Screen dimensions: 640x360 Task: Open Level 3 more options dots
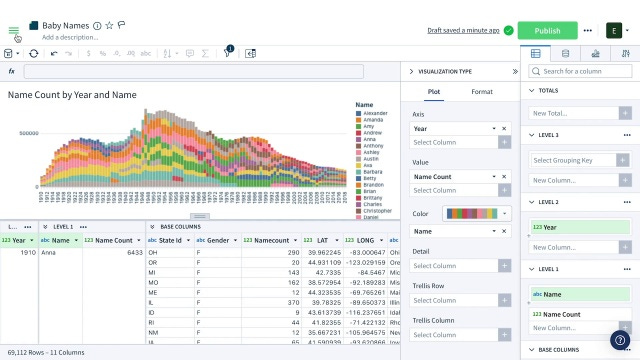(627, 135)
